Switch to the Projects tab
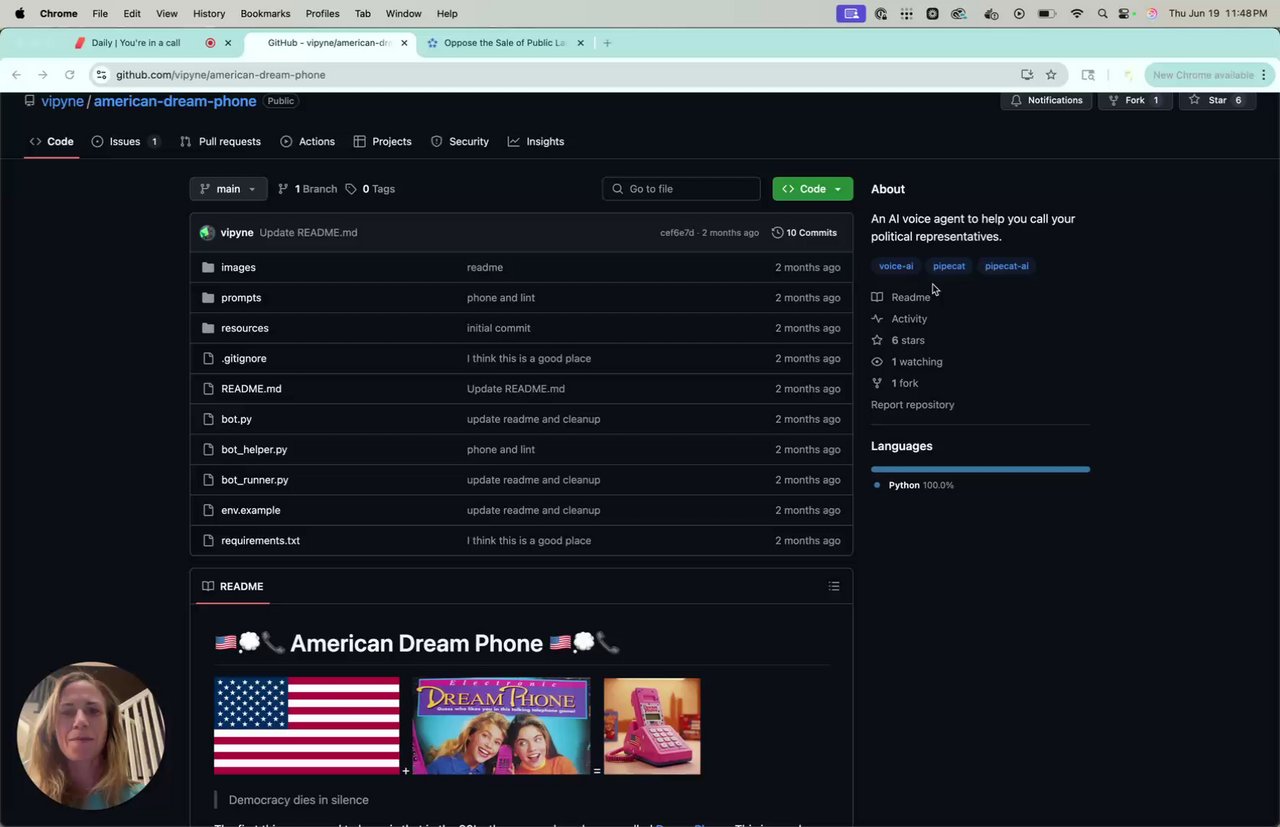Viewport: 1280px width, 827px height. [x=382, y=142]
